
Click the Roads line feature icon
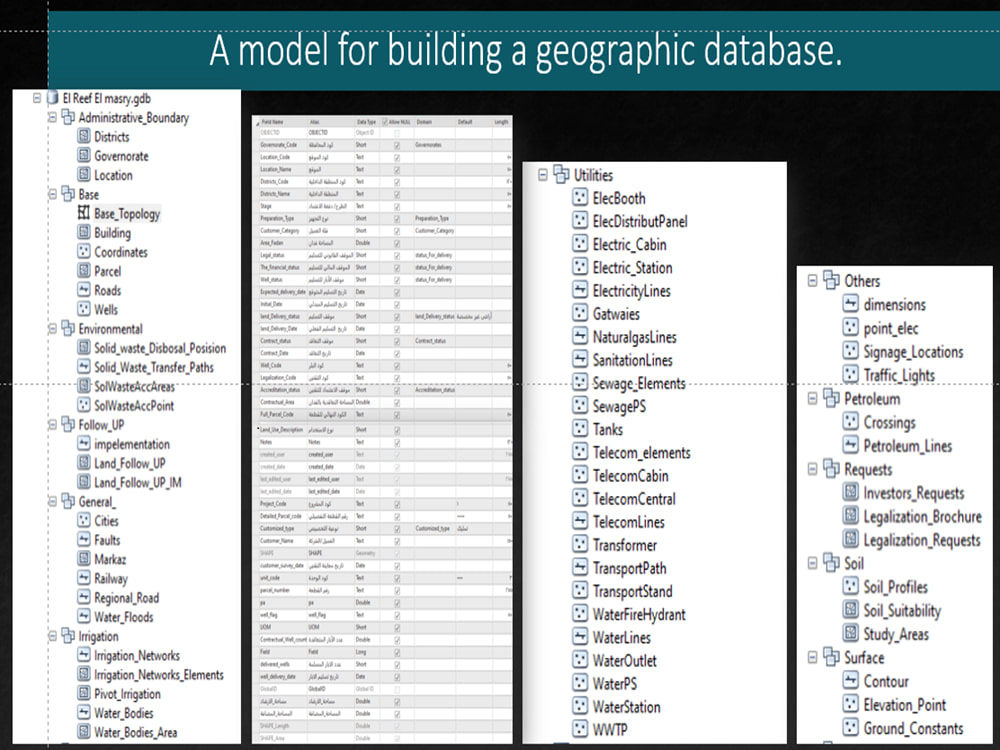point(84,290)
